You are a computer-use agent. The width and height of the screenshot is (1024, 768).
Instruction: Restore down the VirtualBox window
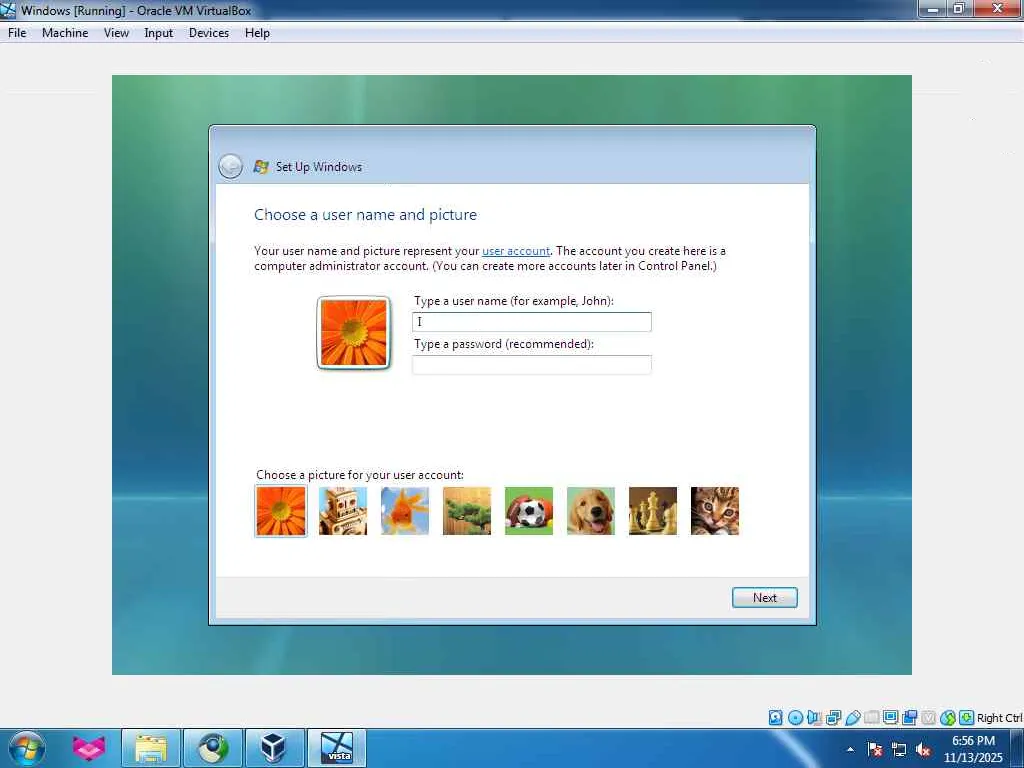coord(959,8)
